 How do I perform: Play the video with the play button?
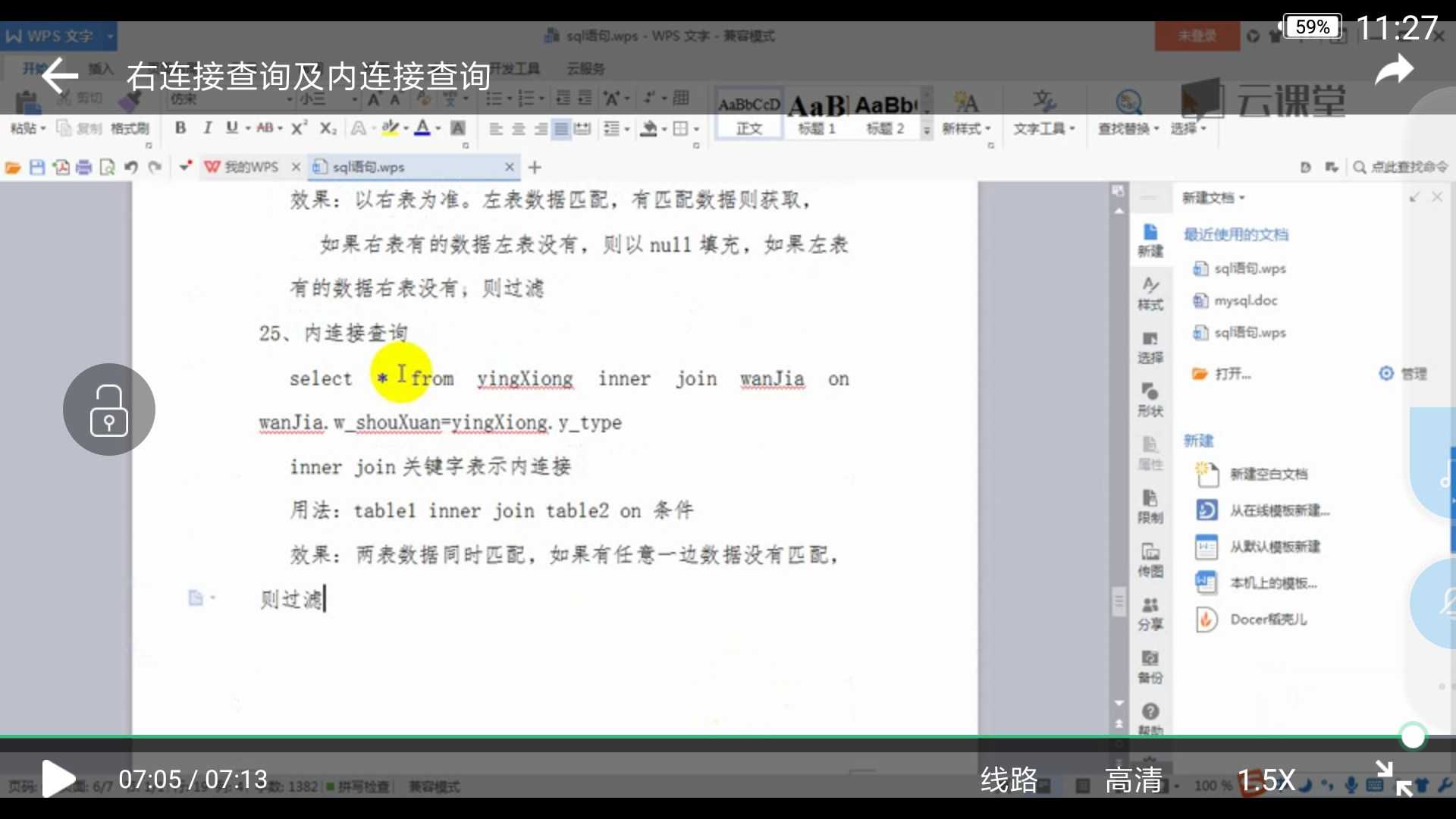point(58,779)
